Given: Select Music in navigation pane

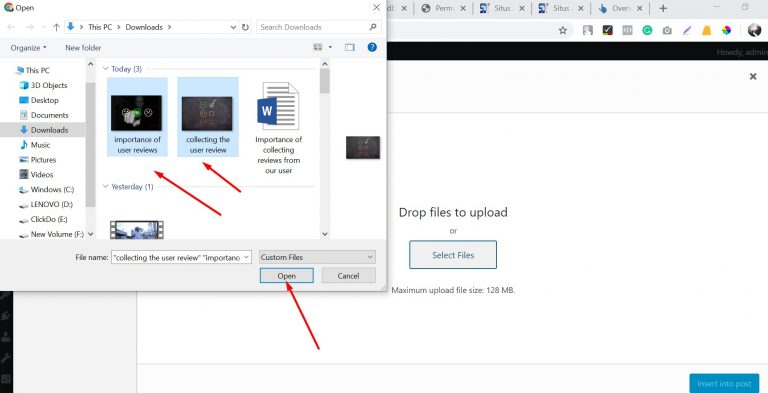Looking at the screenshot, I should [35, 145].
